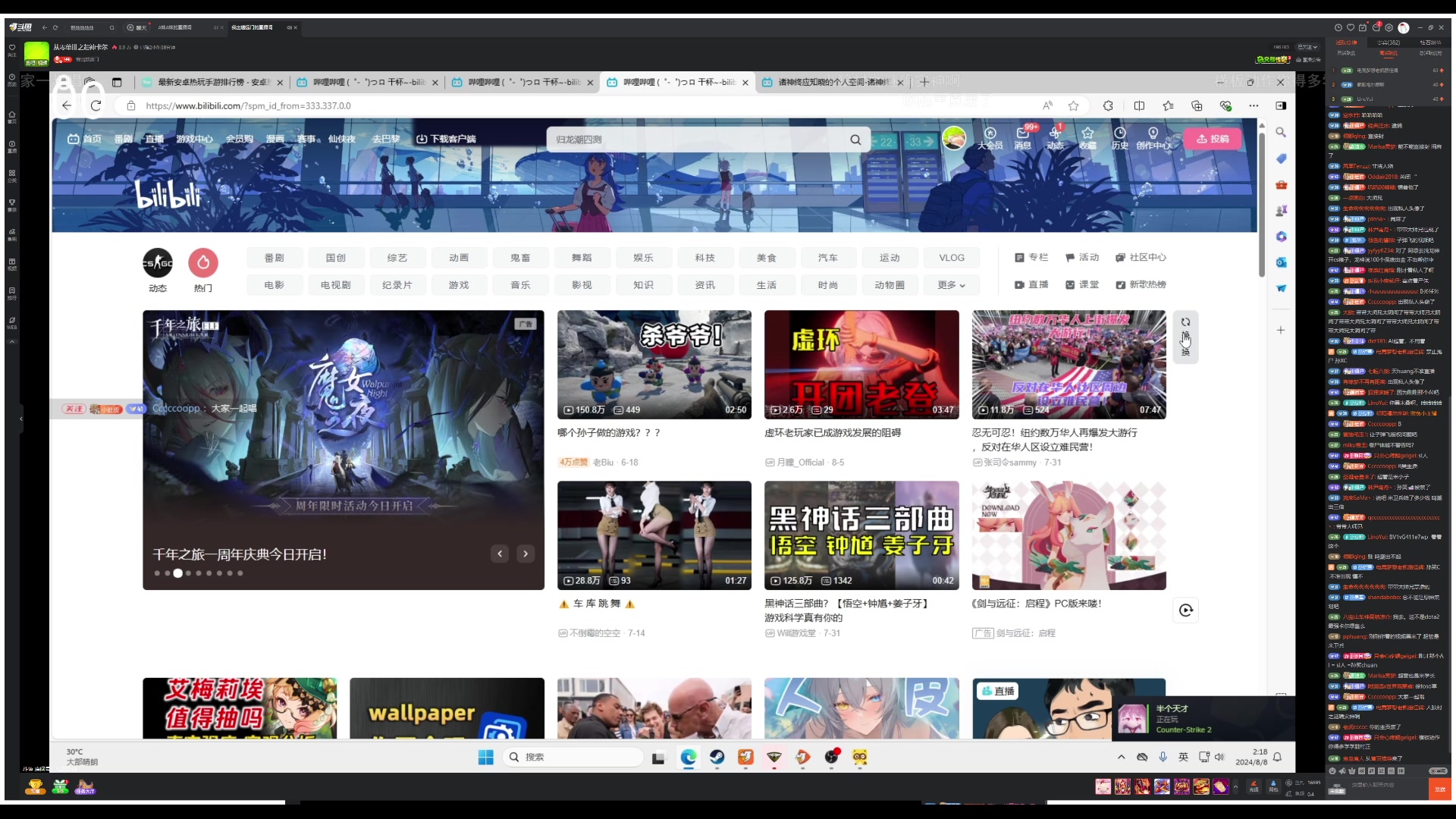Screen dimensions: 1456x819
Task: Click the 张司令sammy uploader name
Action: coord(1009,463)
